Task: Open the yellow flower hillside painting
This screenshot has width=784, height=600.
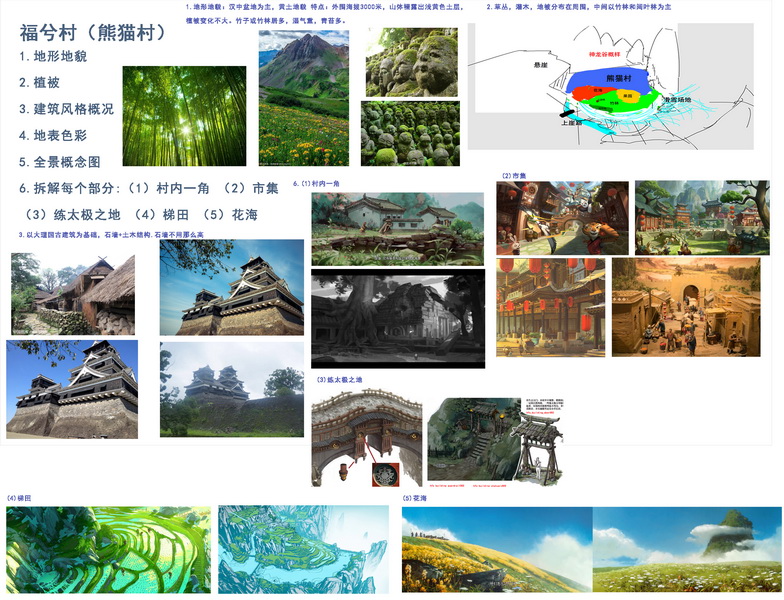Action: click(497, 550)
